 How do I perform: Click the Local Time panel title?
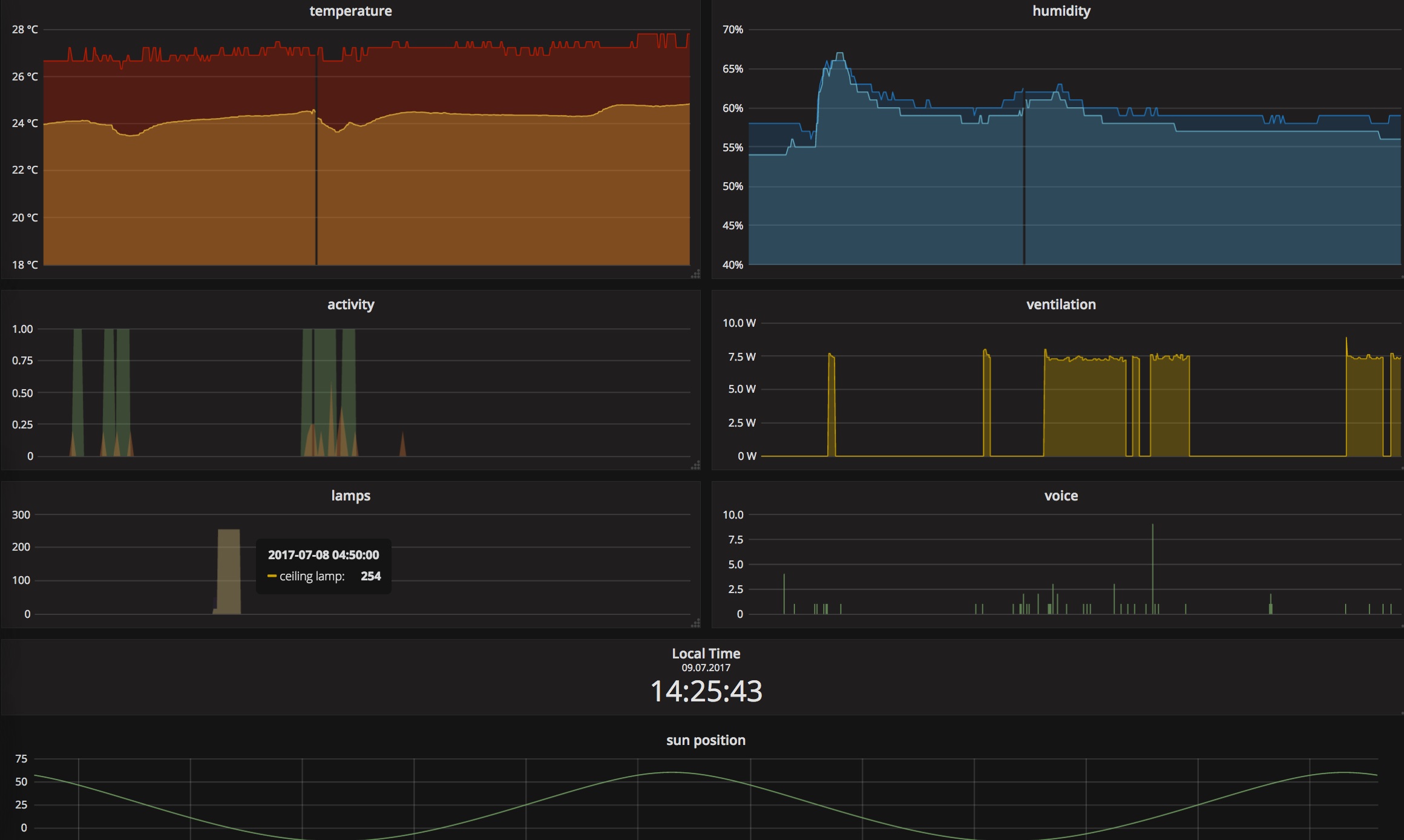(706, 654)
